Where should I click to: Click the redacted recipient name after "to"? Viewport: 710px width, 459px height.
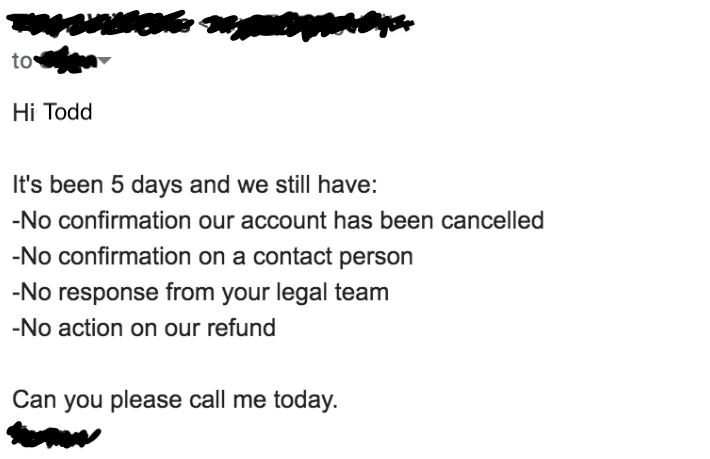coord(67,61)
